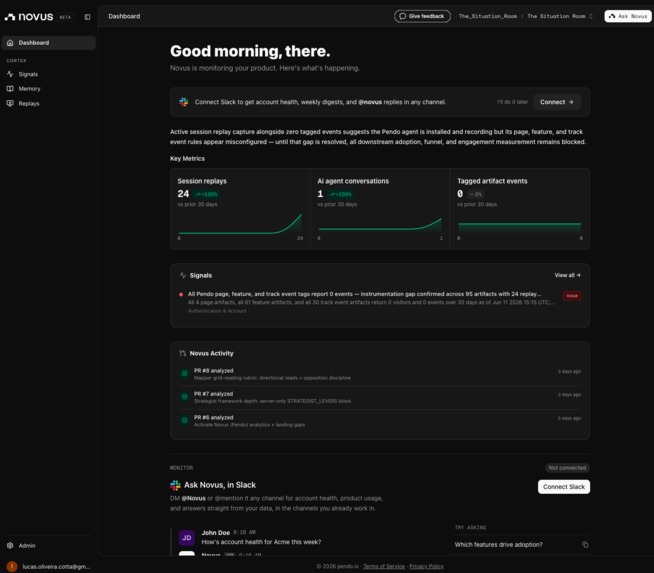Viewport: 654px width, 573px height.
Task: Click Authentication & Account tag
Action: point(217,311)
